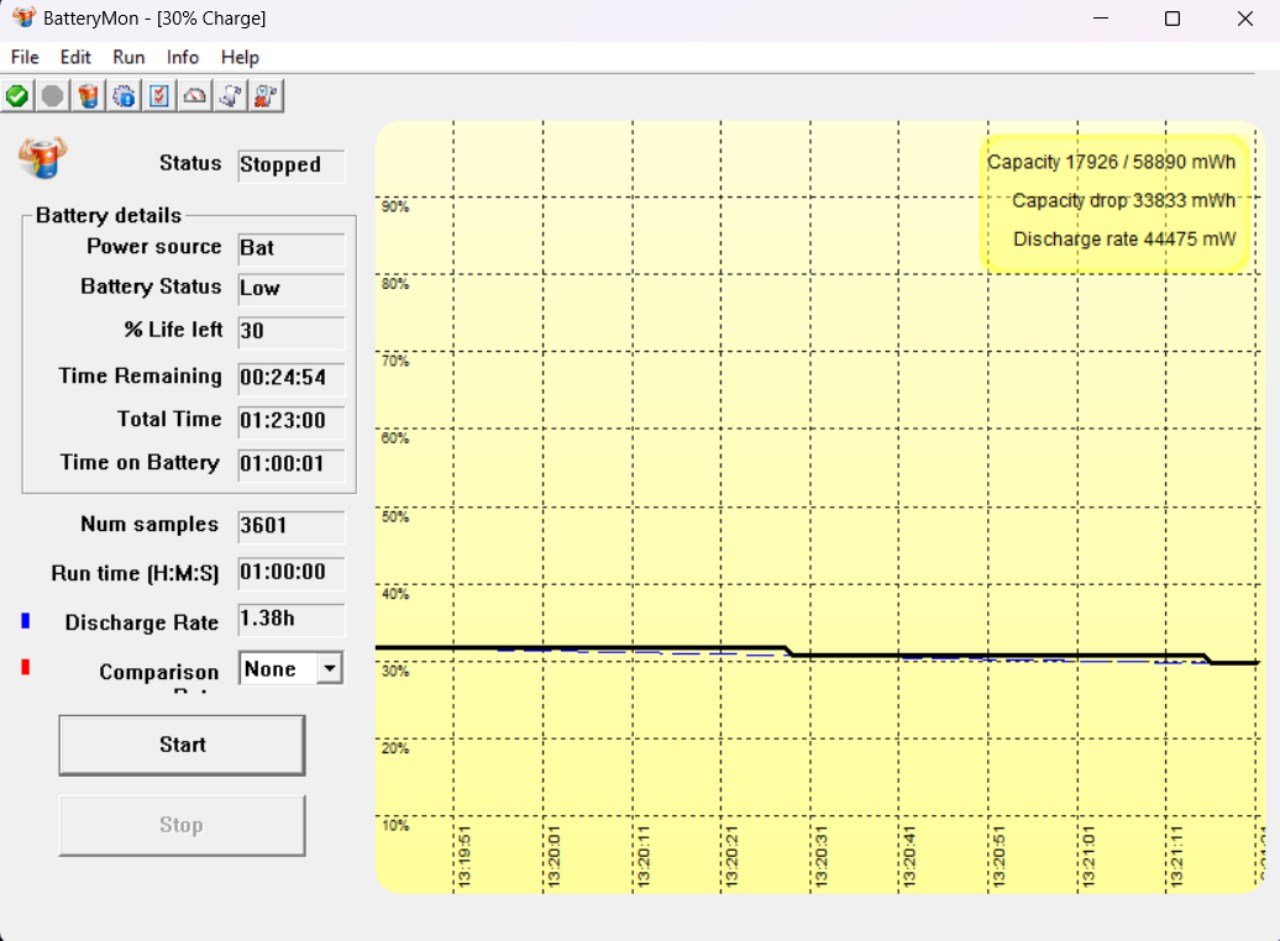Click the Num samples value 3601

point(291,526)
